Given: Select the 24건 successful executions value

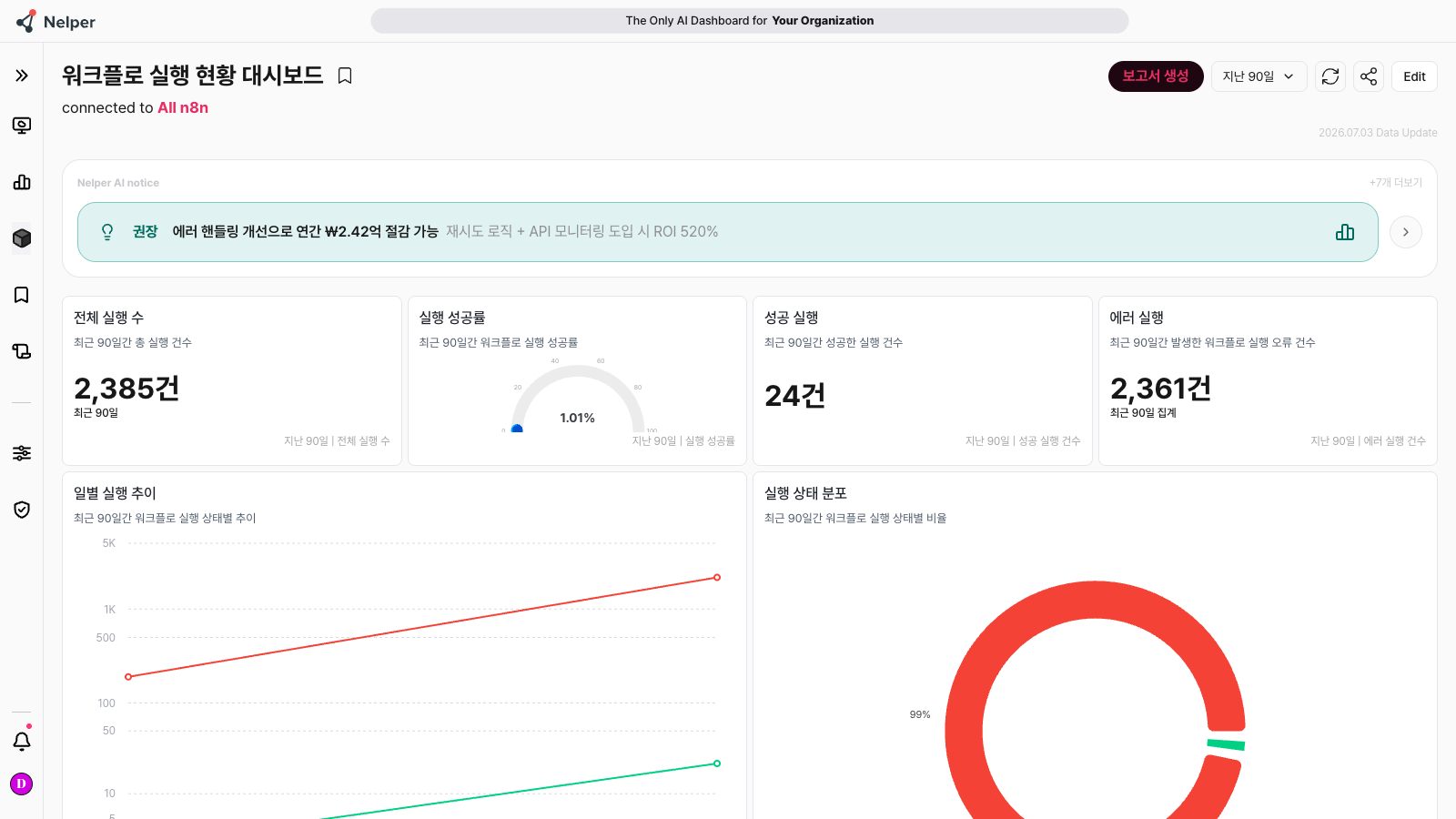Looking at the screenshot, I should (795, 396).
